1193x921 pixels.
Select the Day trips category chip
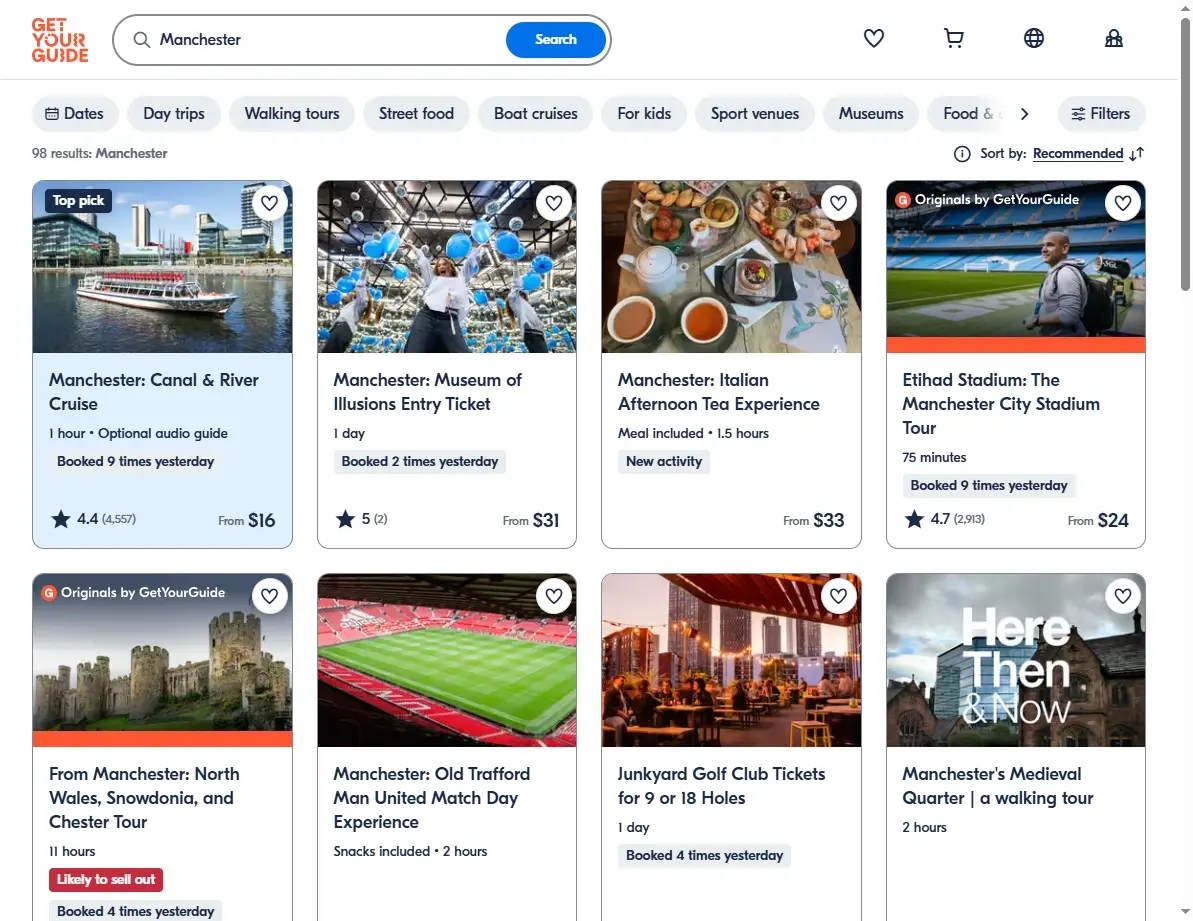tap(173, 113)
